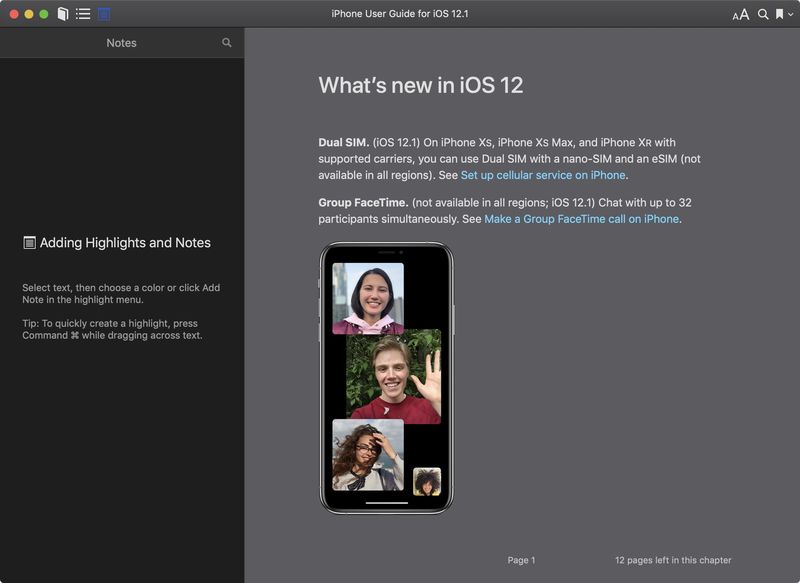The width and height of the screenshot is (800, 583).
Task: Zoom the window with green button
Action: pos(44,14)
